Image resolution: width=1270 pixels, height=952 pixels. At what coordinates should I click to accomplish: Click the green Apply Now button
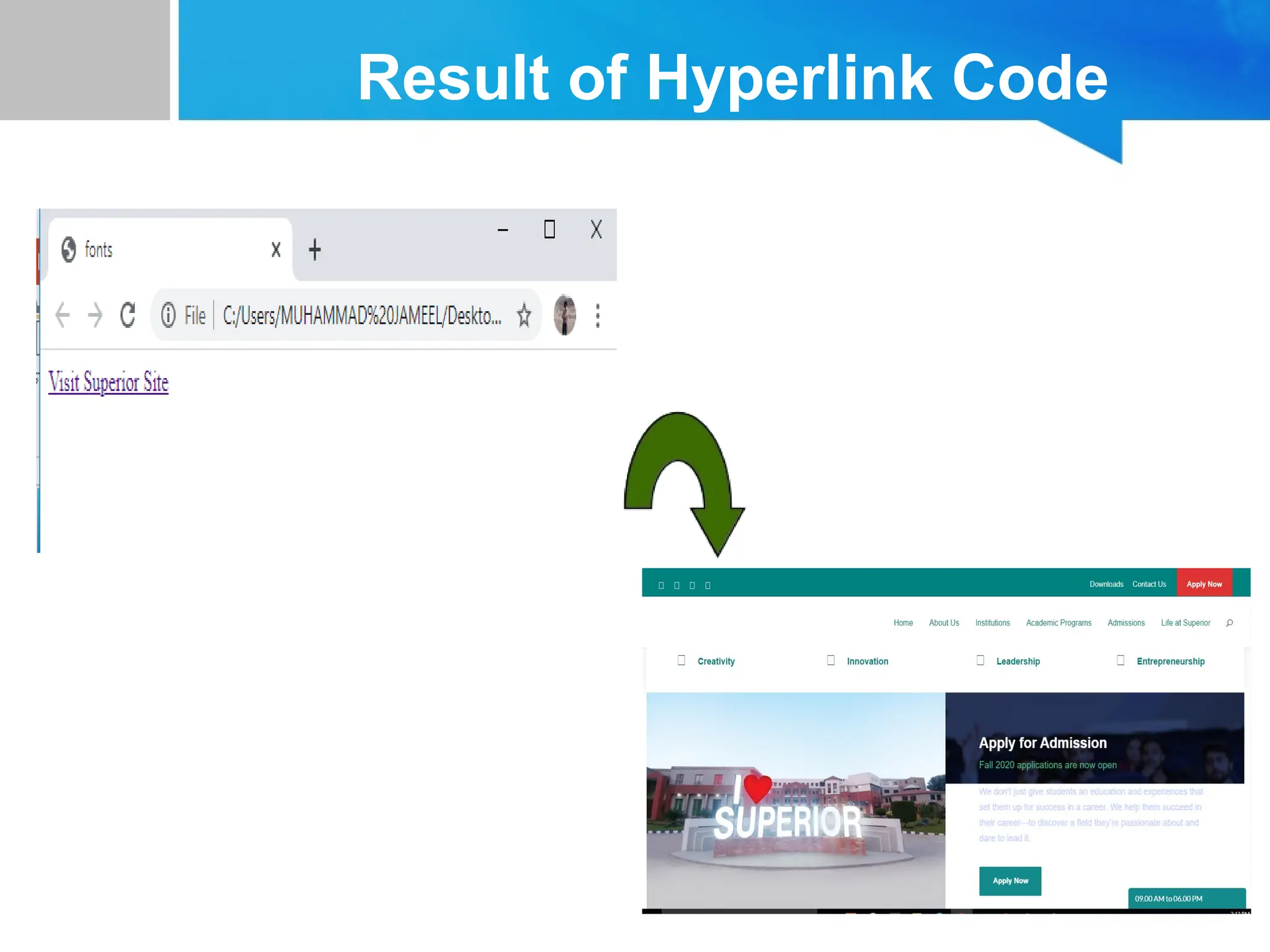1010,881
